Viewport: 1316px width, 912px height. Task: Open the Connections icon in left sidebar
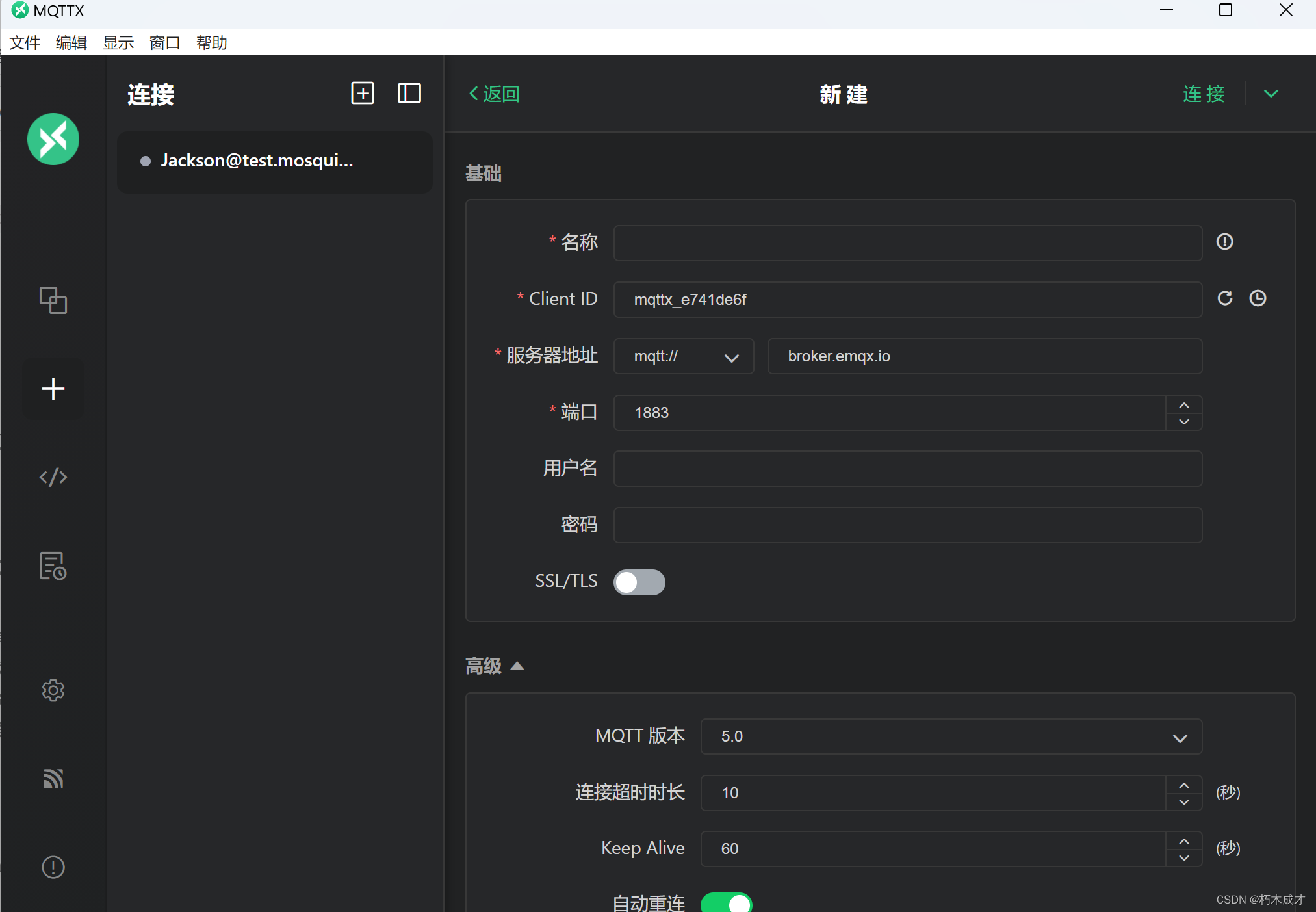[53, 300]
